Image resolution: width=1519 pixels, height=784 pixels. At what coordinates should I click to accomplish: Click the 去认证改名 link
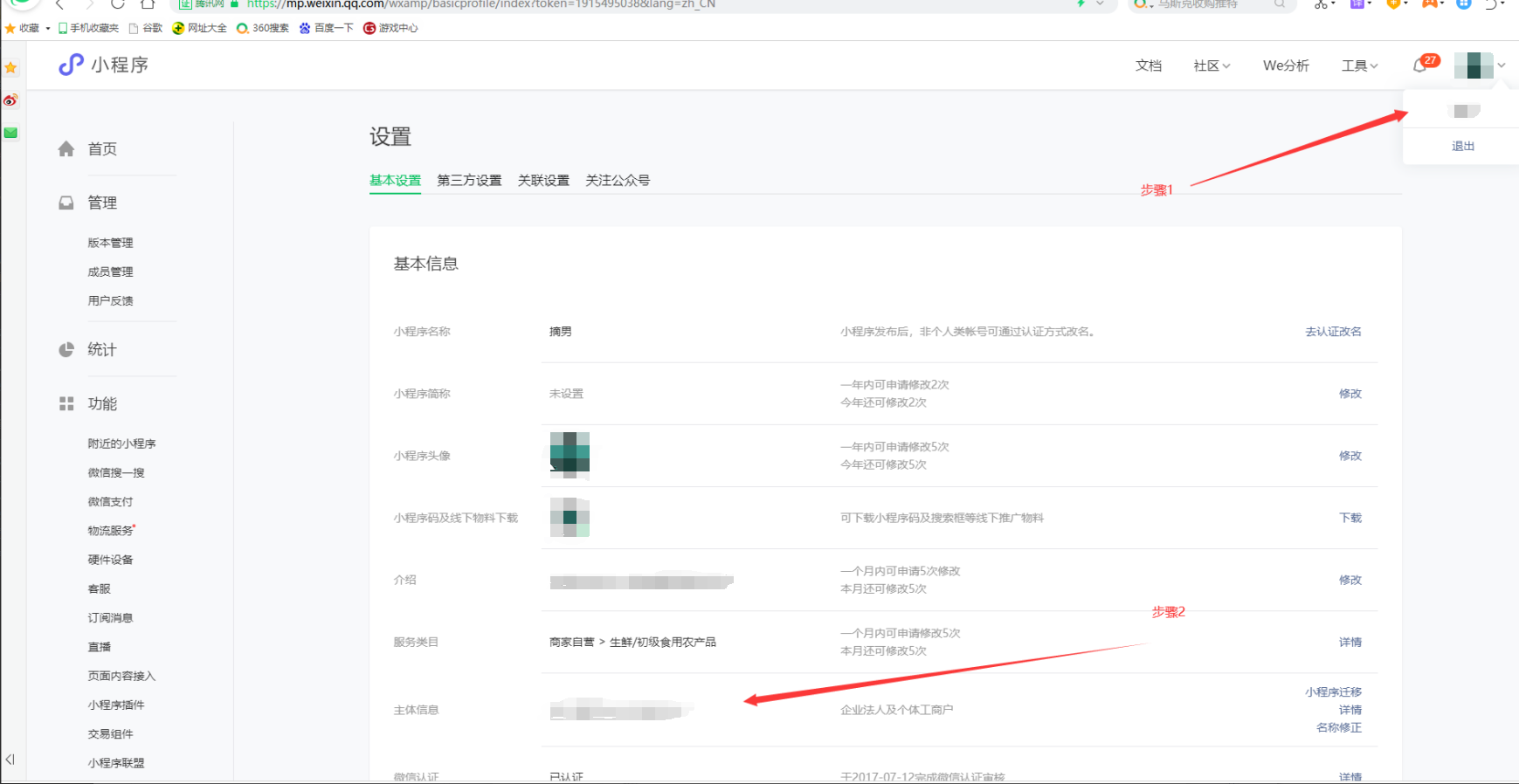1333,332
